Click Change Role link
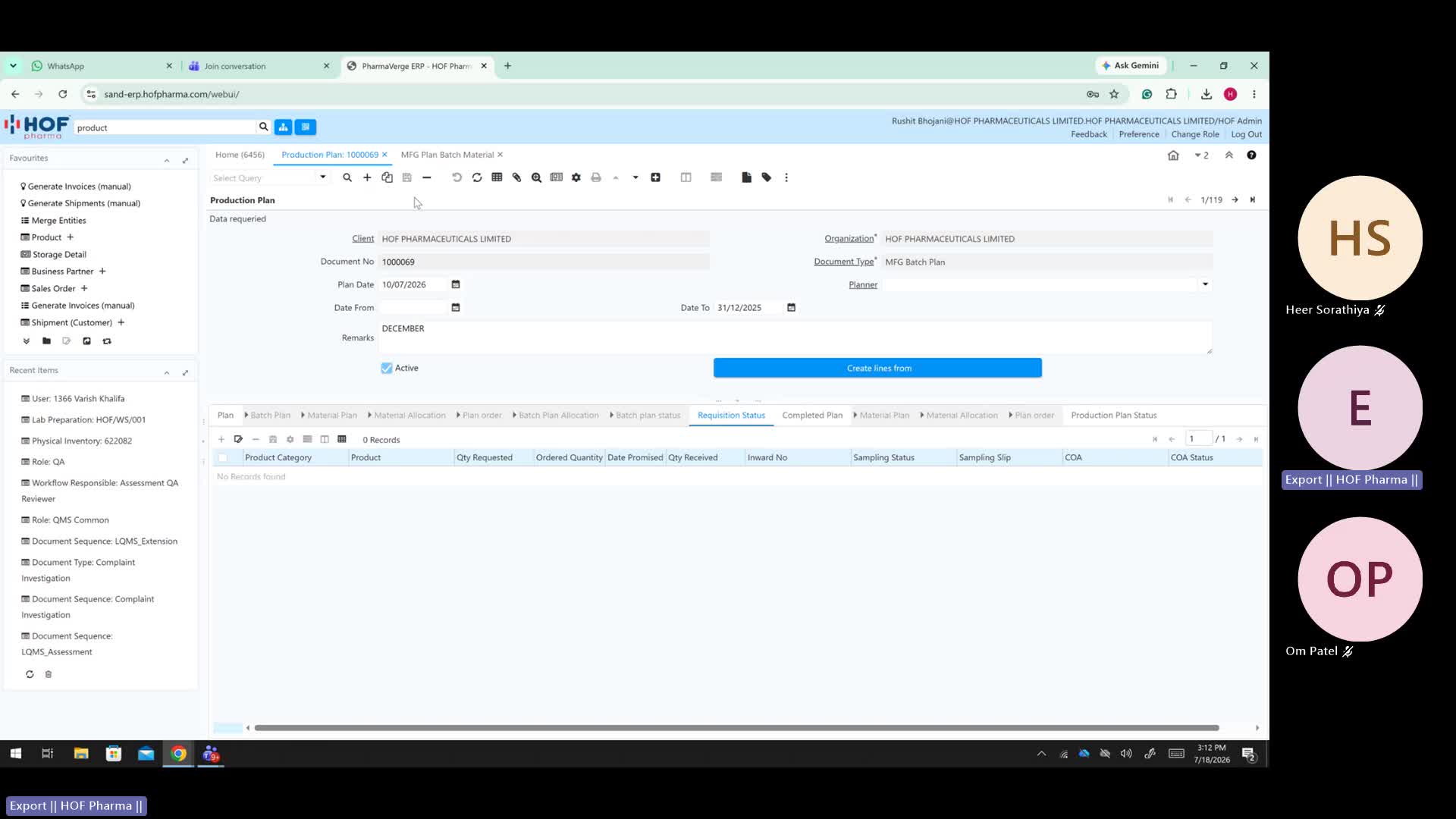1456x819 pixels. click(x=1195, y=134)
